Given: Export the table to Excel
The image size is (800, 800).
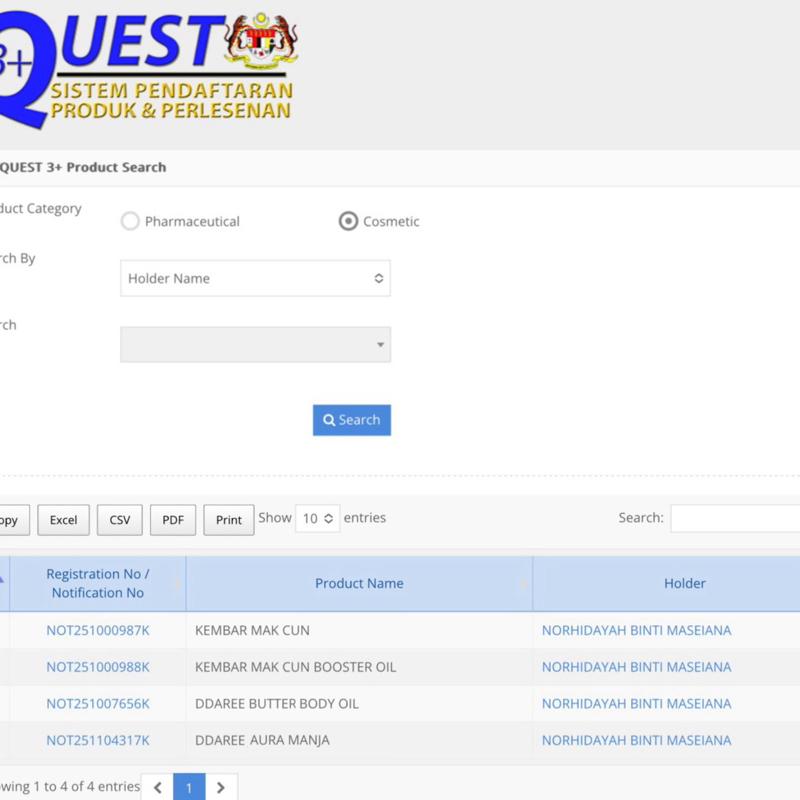Looking at the screenshot, I should [x=63, y=520].
